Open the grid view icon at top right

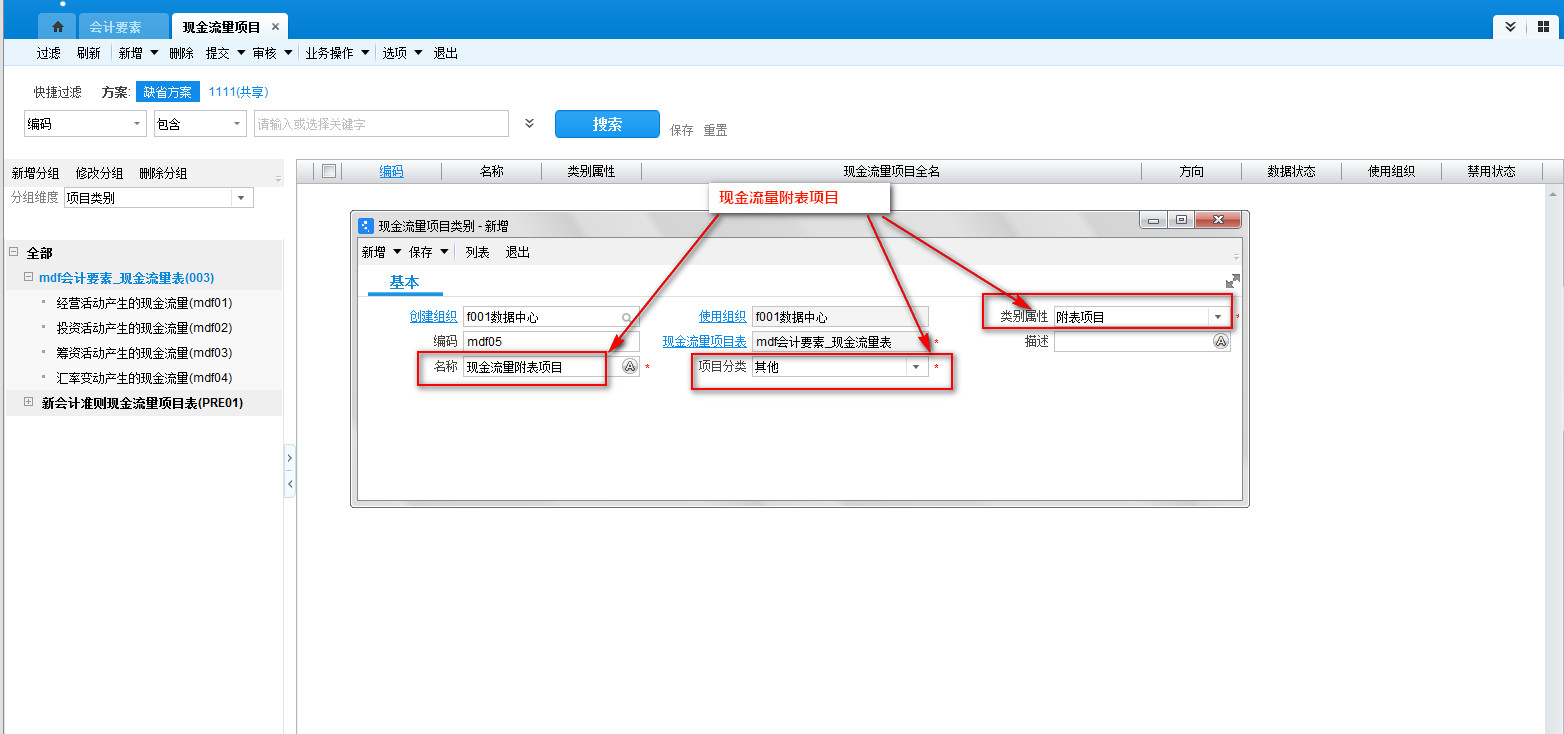[1543, 27]
